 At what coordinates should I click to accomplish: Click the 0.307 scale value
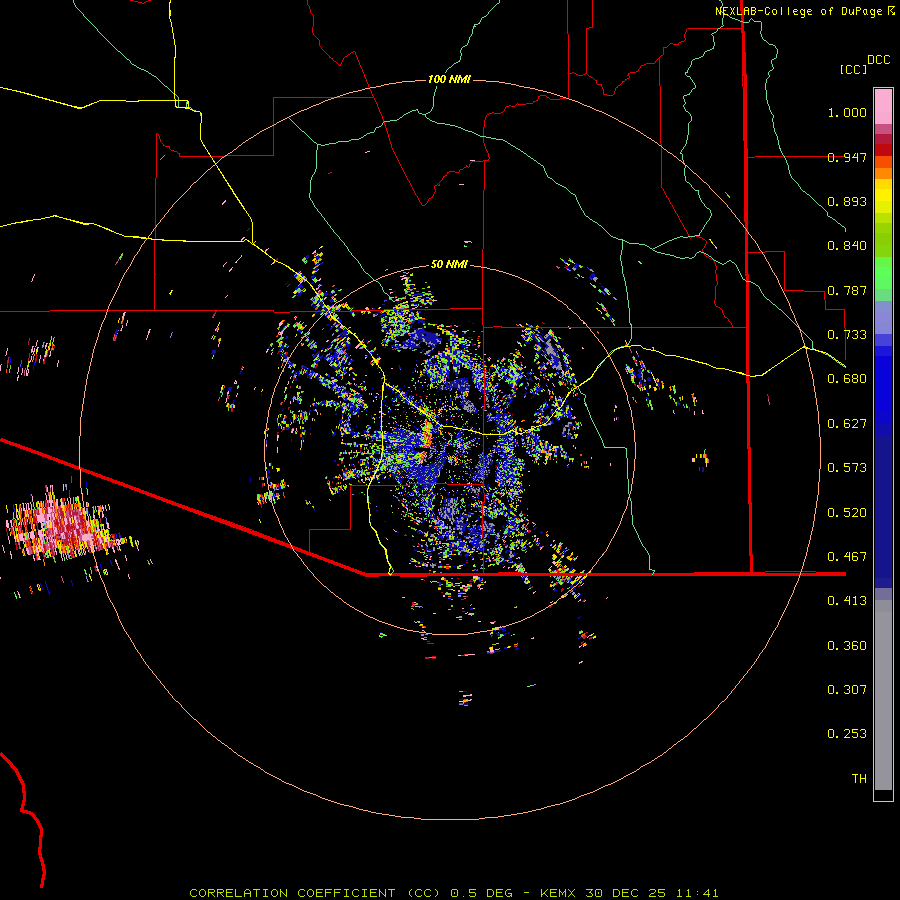click(847, 690)
